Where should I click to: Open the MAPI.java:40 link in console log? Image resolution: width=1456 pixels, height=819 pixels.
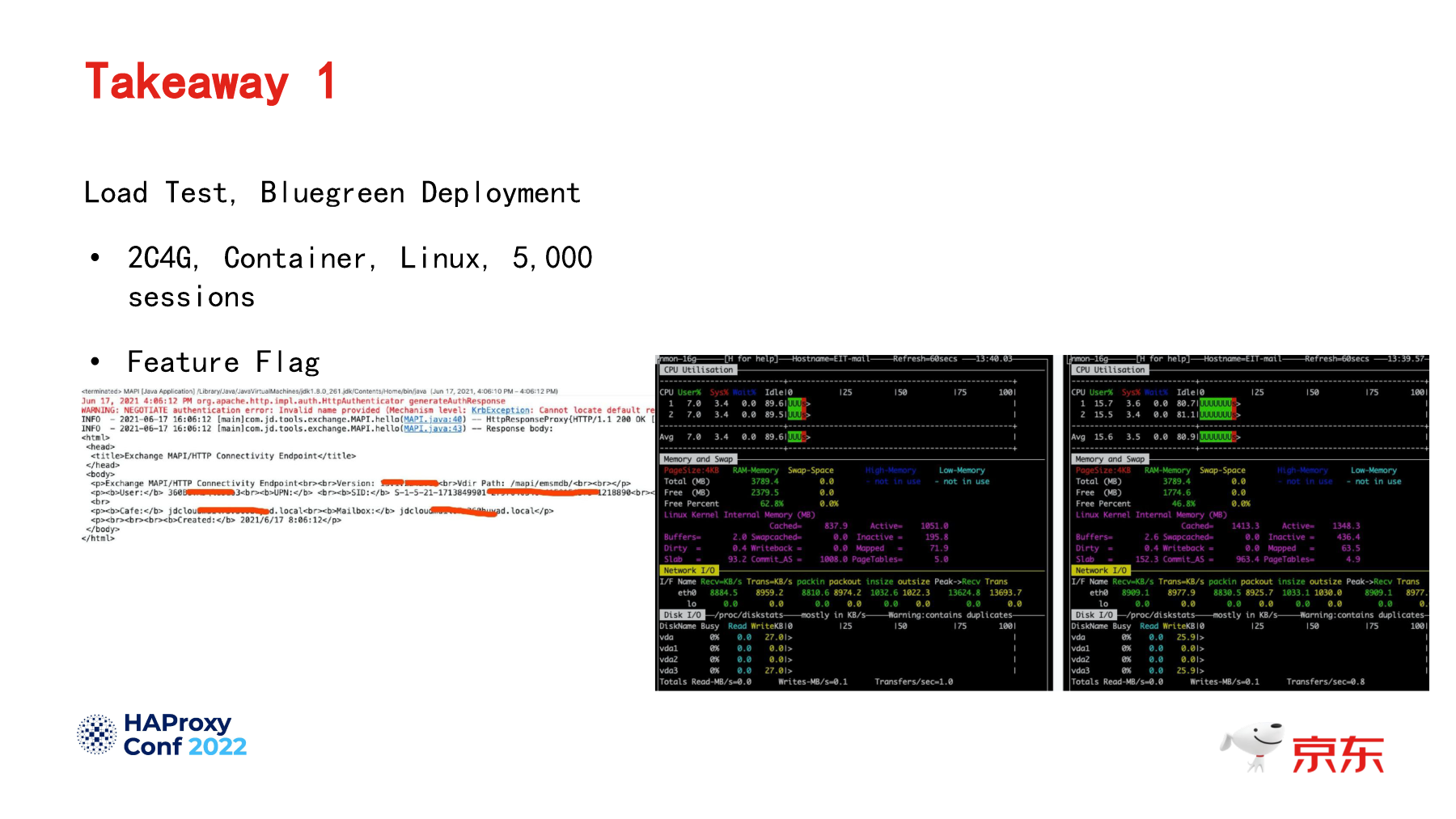point(434,420)
